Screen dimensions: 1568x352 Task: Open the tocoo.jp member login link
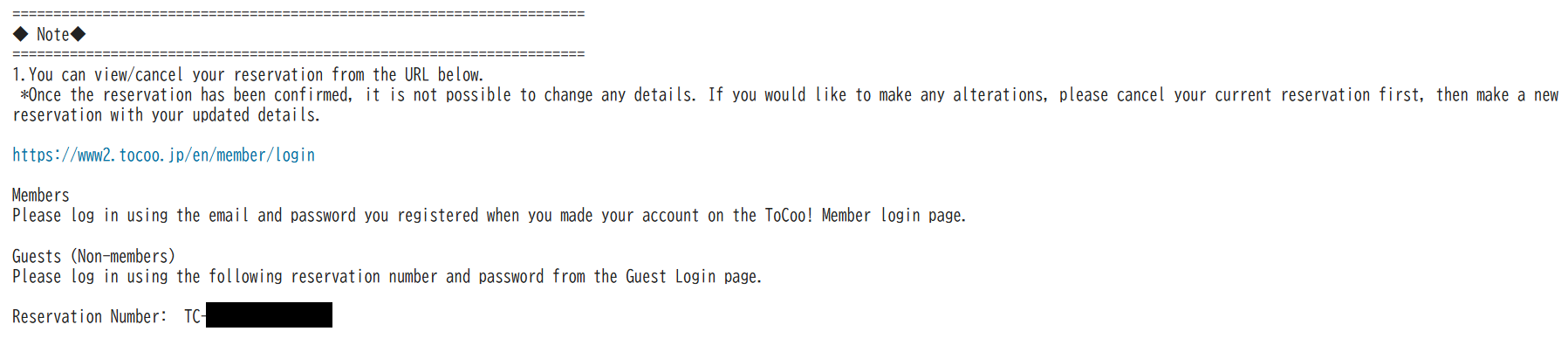tap(163, 155)
